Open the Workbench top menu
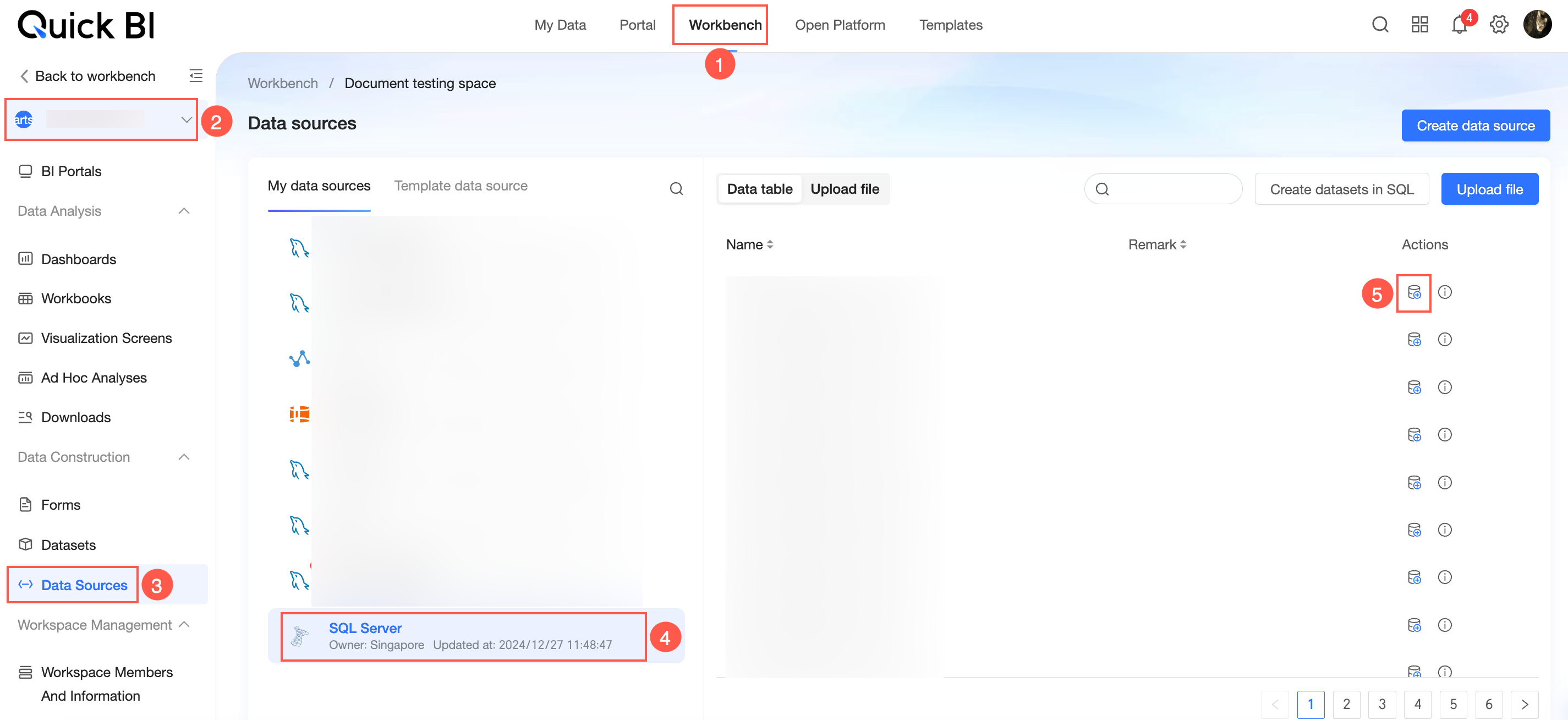Image resolution: width=1568 pixels, height=720 pixels. tap(725, 25)
